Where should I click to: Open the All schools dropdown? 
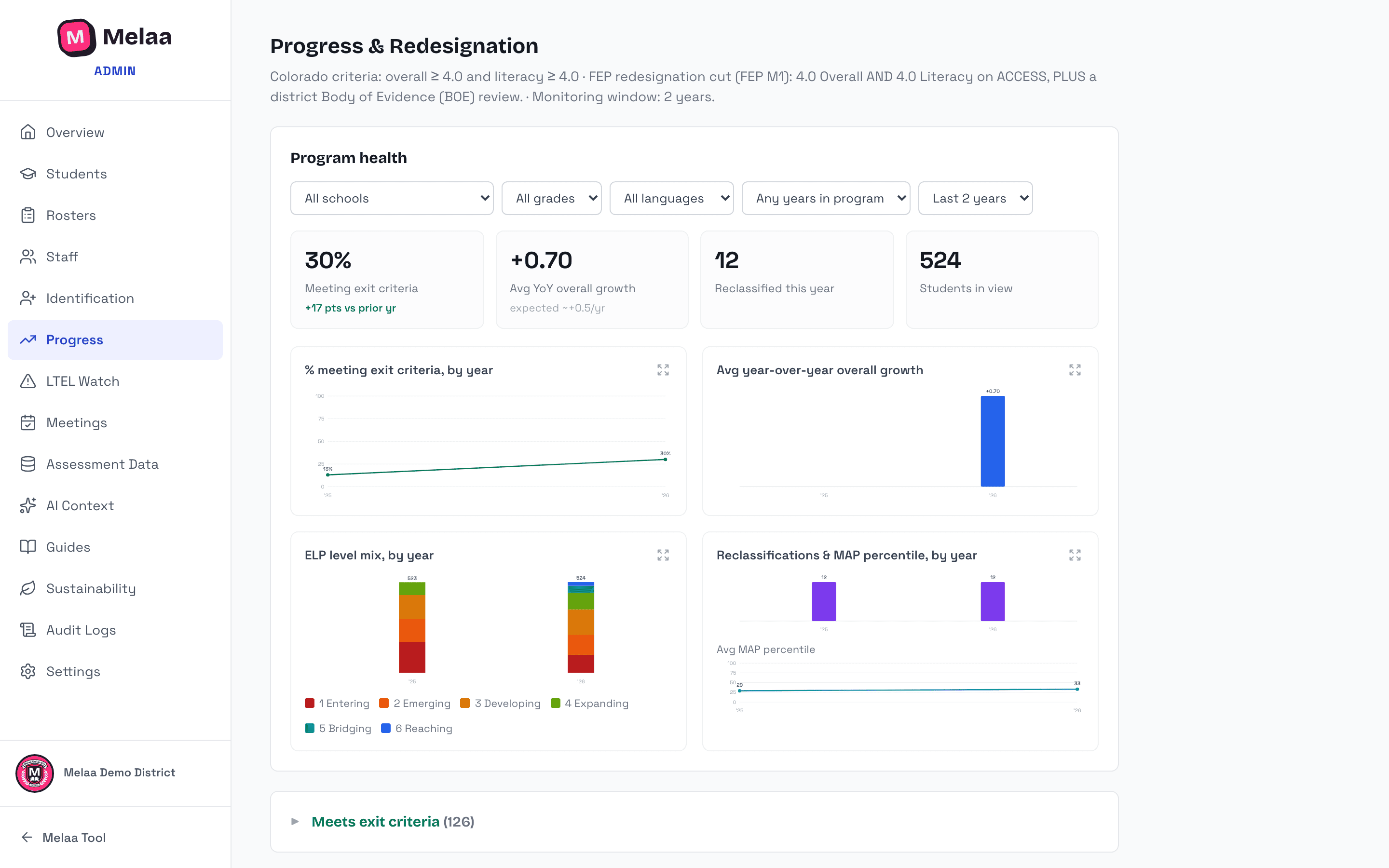click(x=392, y=198)
